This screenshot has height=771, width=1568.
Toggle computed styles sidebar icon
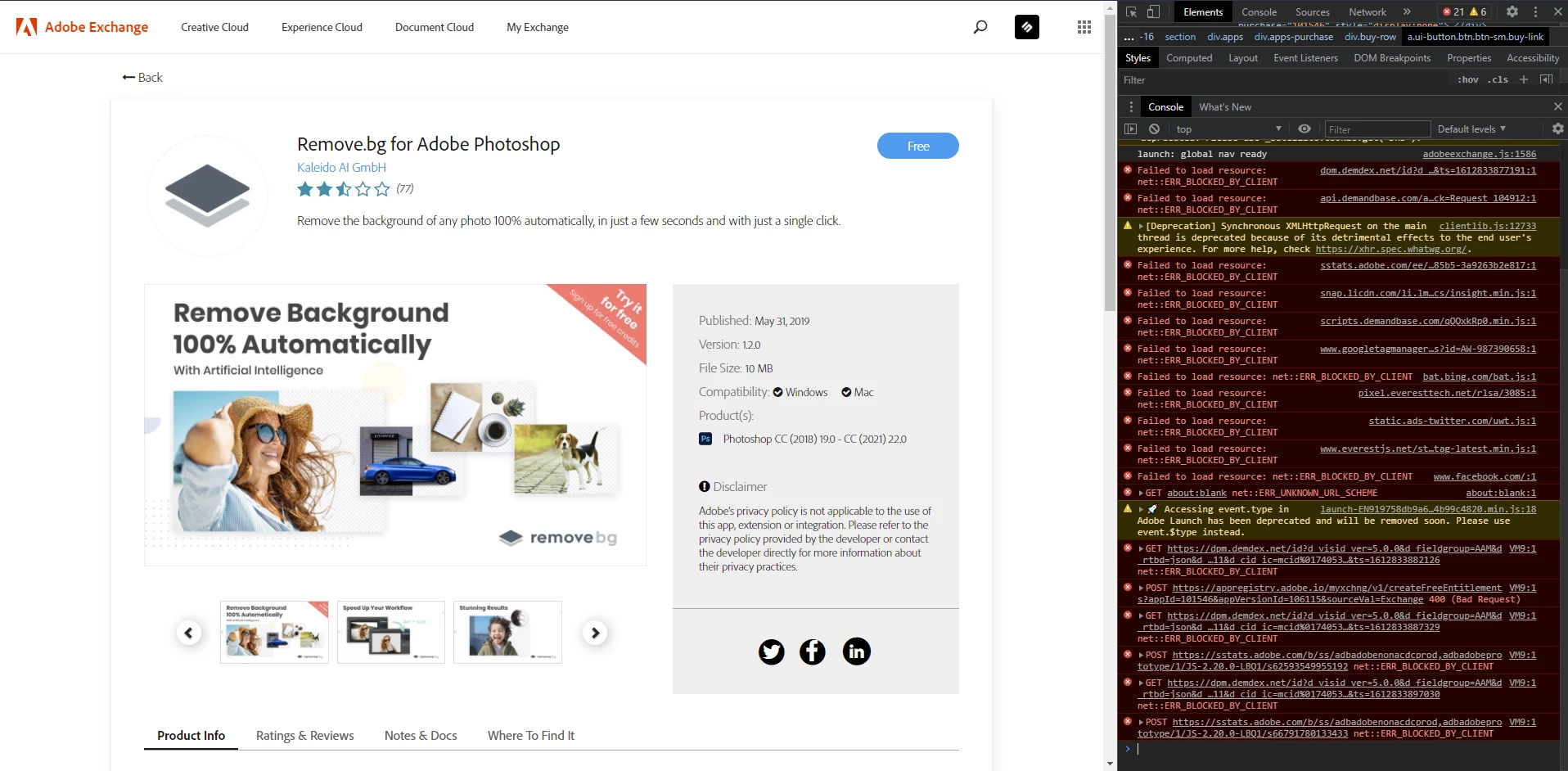click(x=1546, y=79)
